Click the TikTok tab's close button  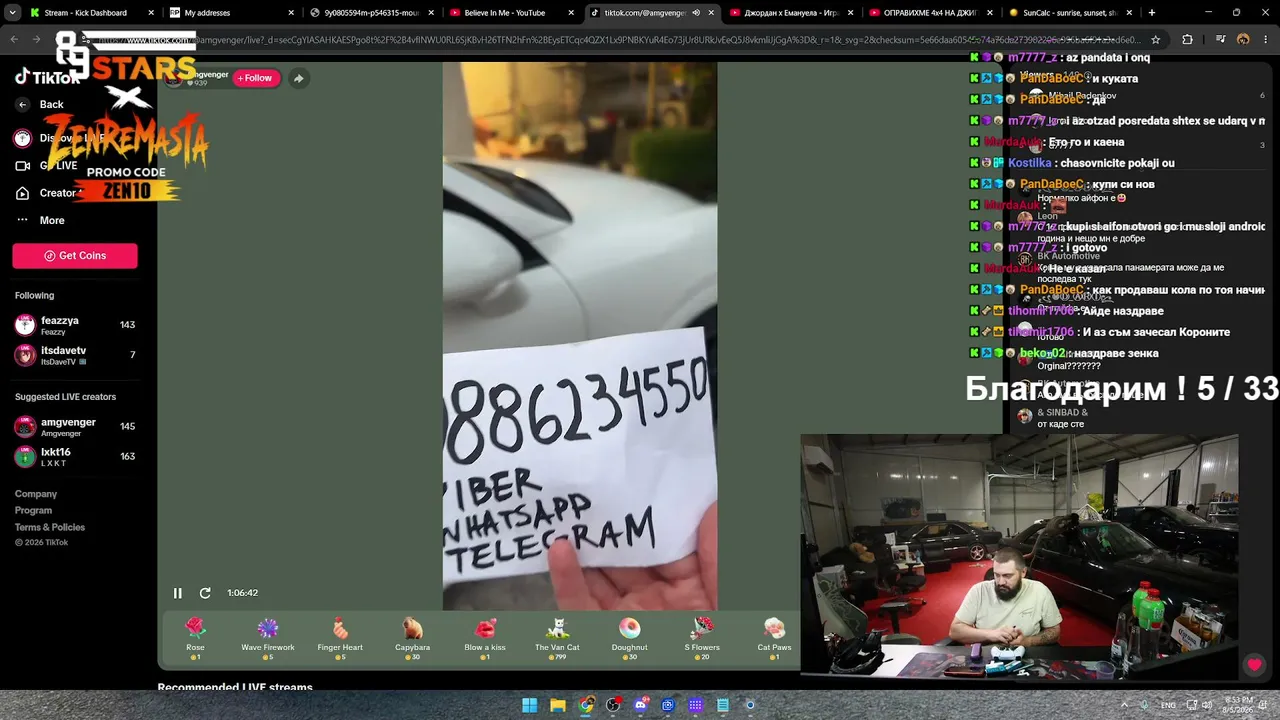[x=712, y=13]
